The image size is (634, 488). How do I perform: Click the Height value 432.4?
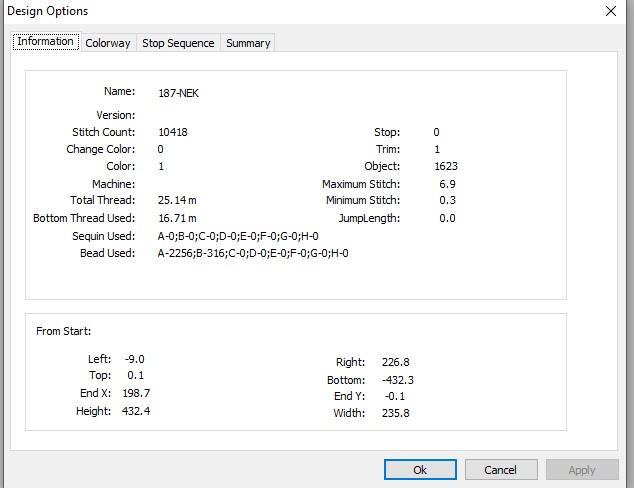tap(136, 411)
